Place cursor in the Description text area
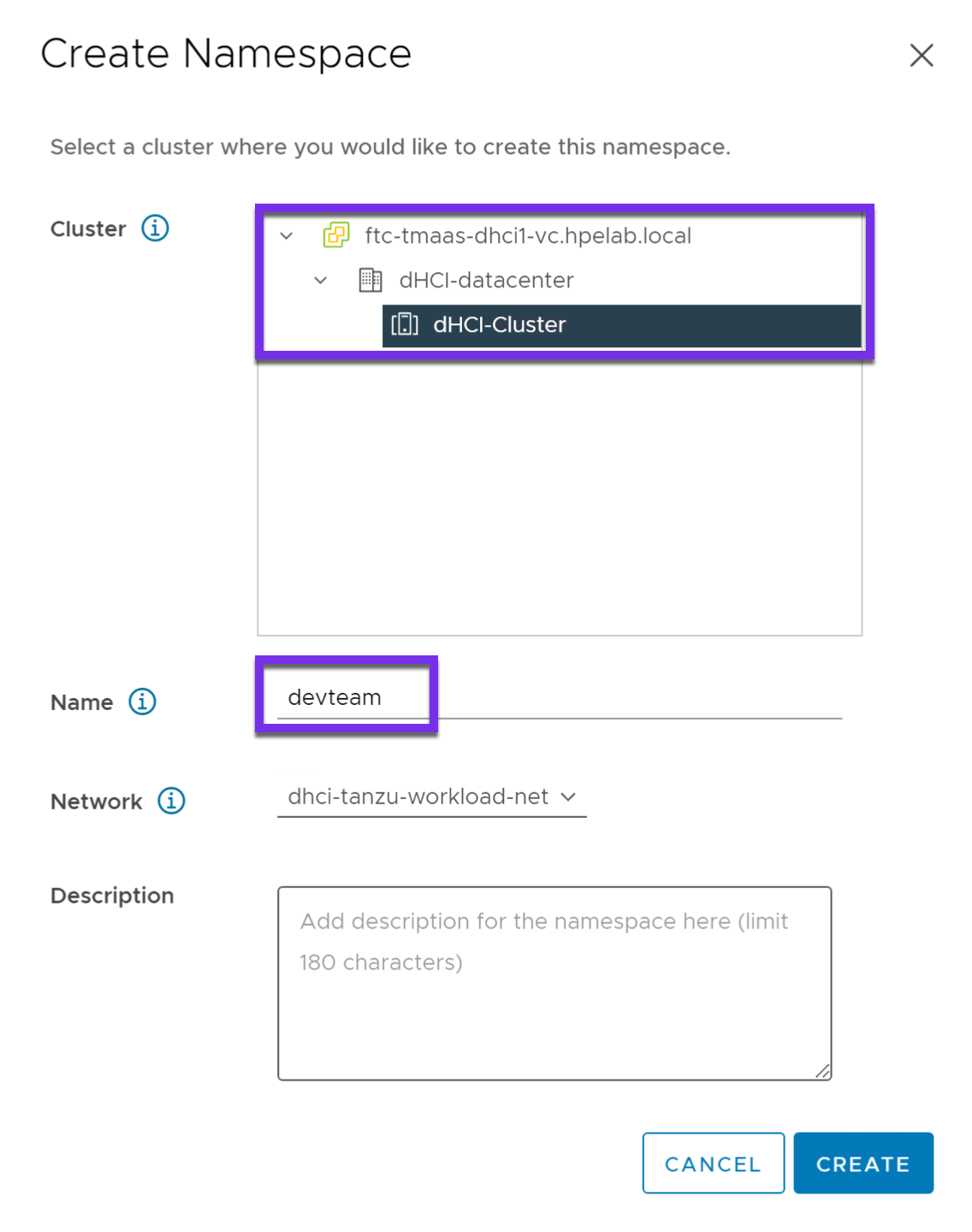This screenshot has width=972, height=1232. click(554, 980)
